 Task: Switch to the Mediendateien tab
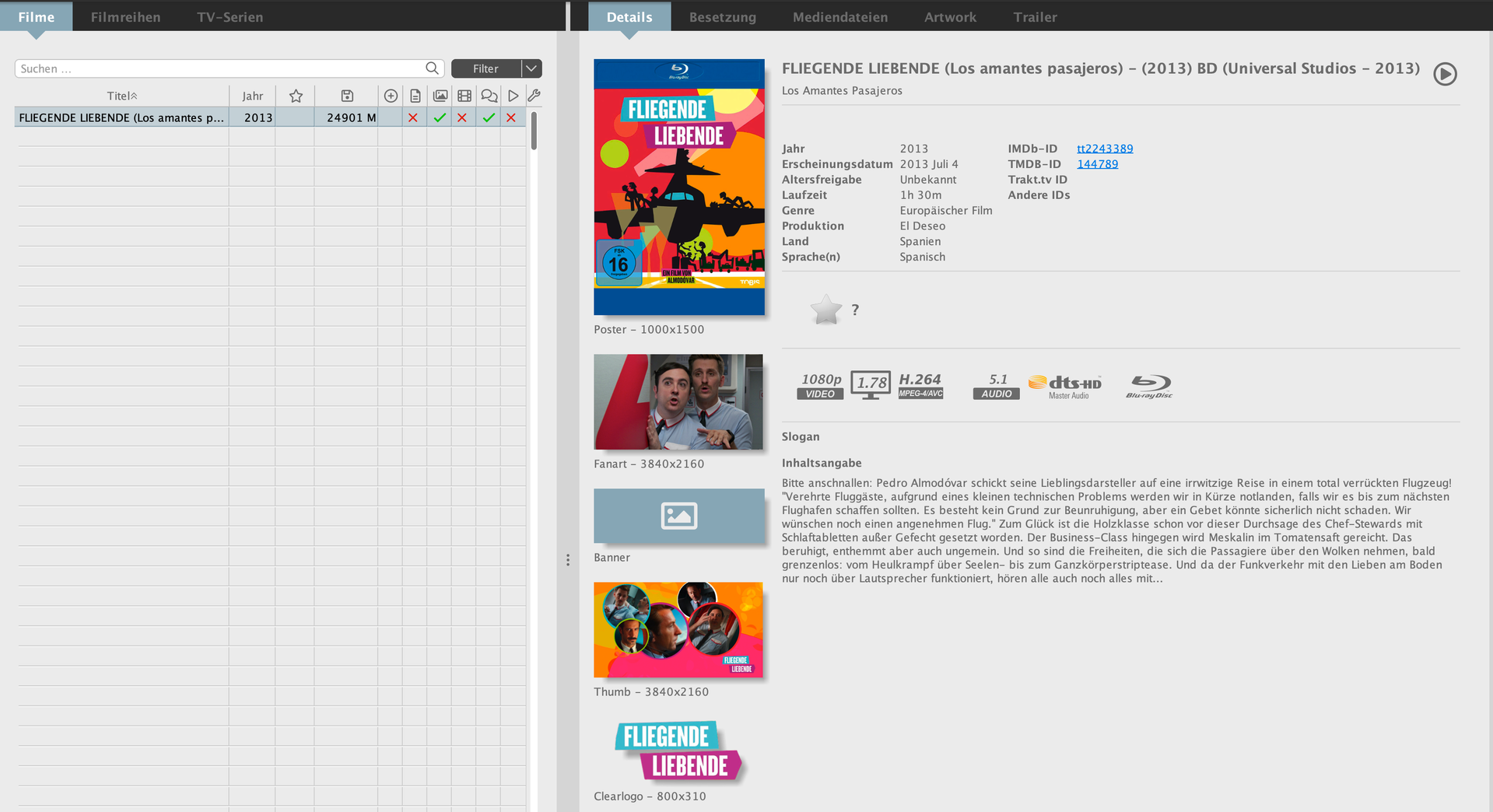839,16
